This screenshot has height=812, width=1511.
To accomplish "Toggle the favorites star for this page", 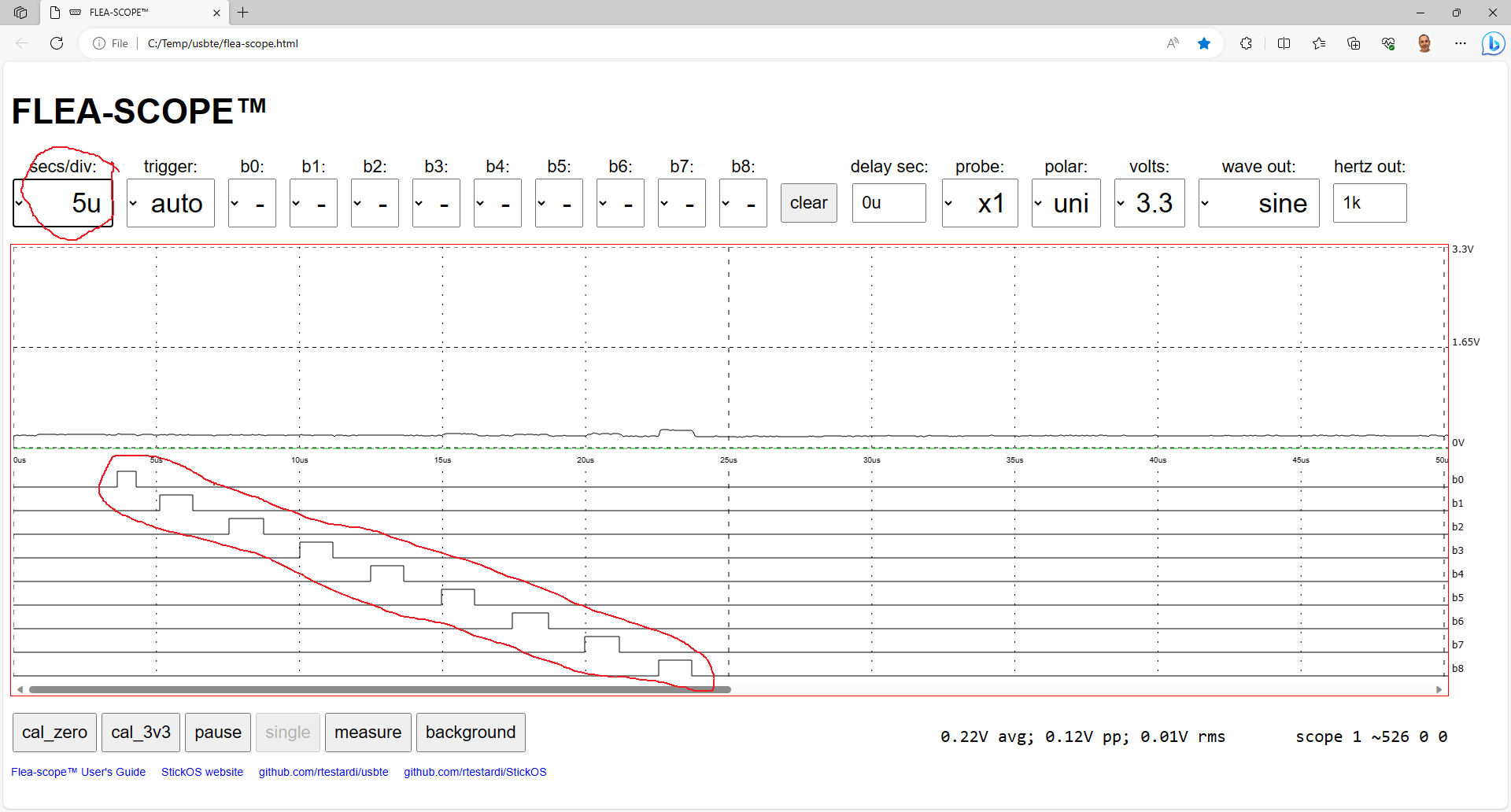I will (1204, 43).
